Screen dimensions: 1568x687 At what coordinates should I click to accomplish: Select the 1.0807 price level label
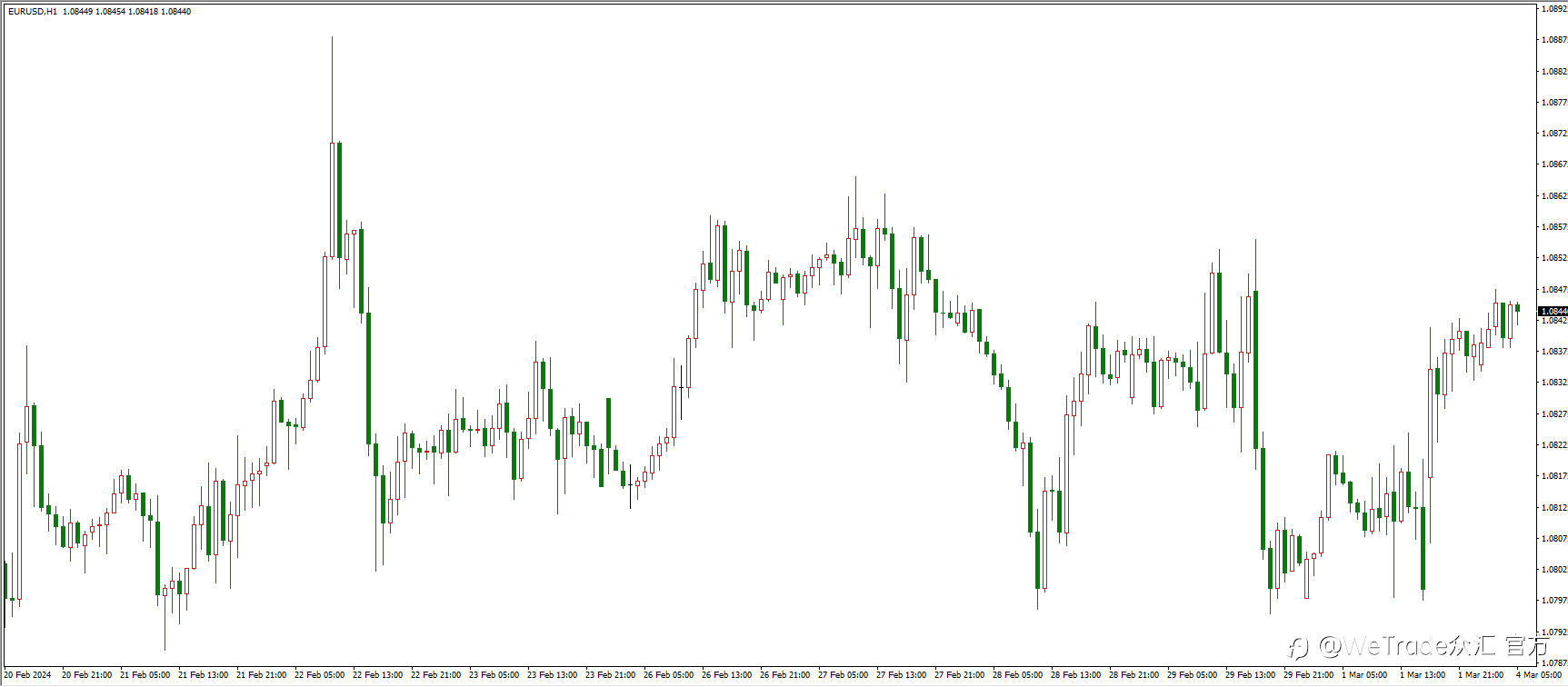tap(1554, 539)
